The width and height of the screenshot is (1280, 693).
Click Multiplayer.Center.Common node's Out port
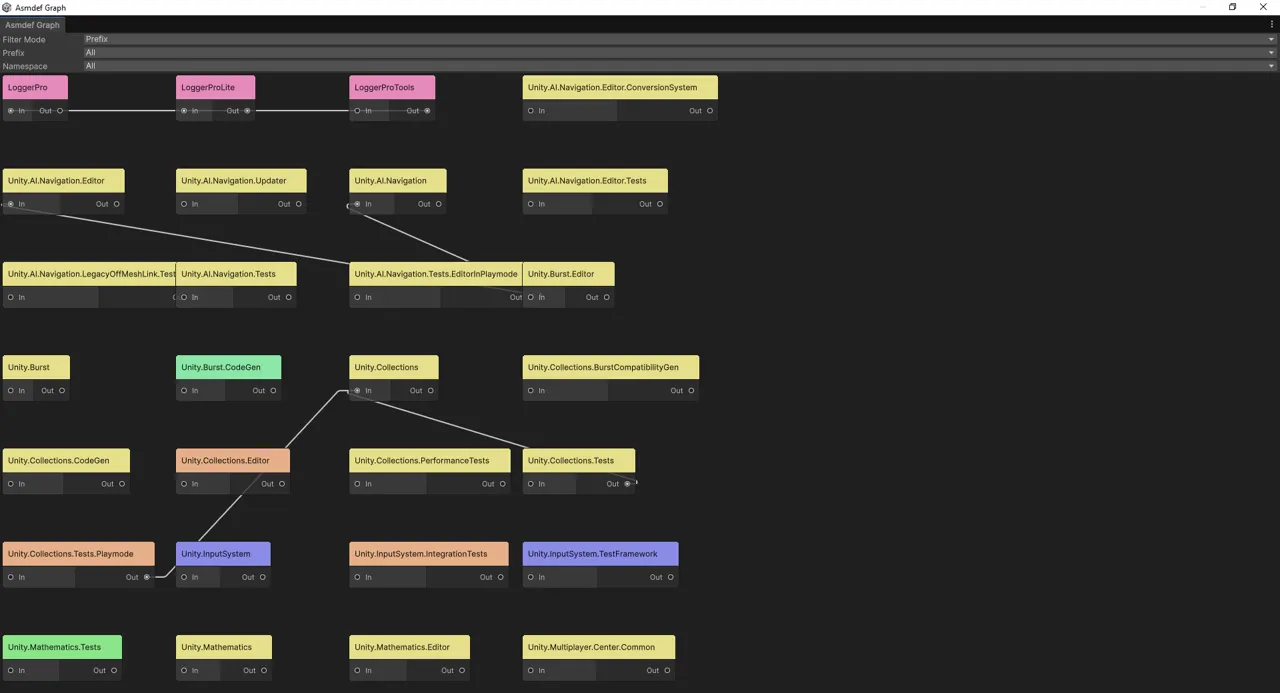tap(667, 671)
